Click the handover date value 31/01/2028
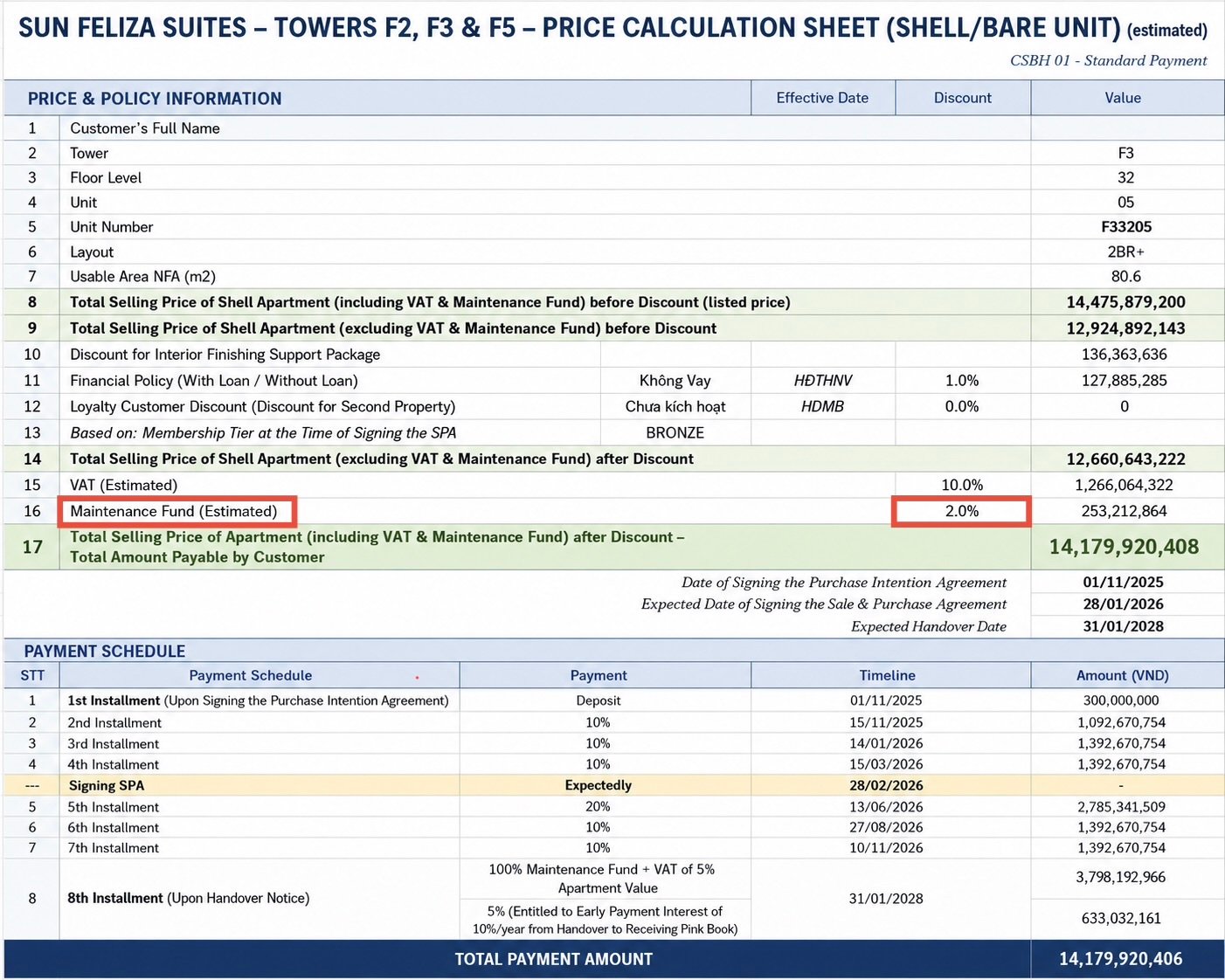 tap(1123, 626)
